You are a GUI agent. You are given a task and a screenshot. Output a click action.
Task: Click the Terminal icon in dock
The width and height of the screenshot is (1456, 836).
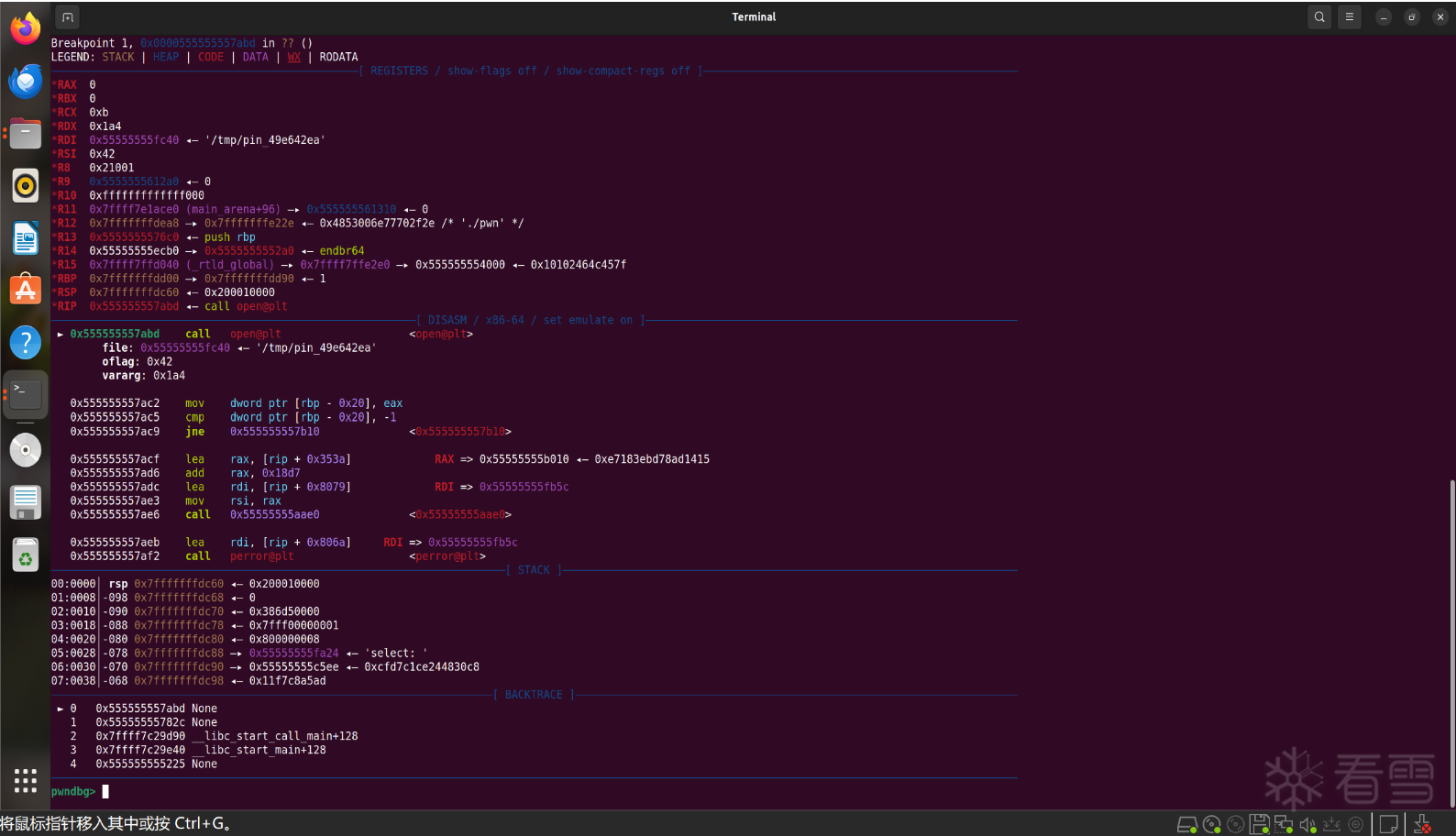point(26,395)
